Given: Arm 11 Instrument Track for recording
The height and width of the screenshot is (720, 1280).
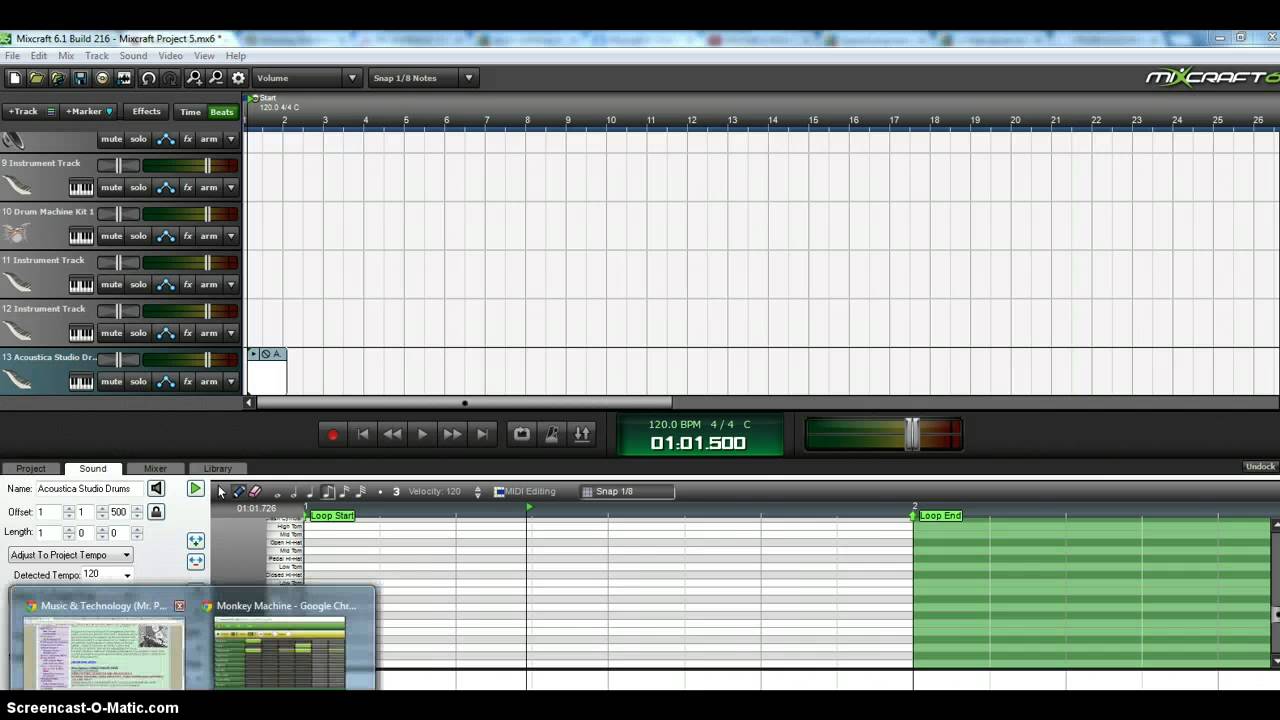Looking at the screenshot, I should point(209,284).
